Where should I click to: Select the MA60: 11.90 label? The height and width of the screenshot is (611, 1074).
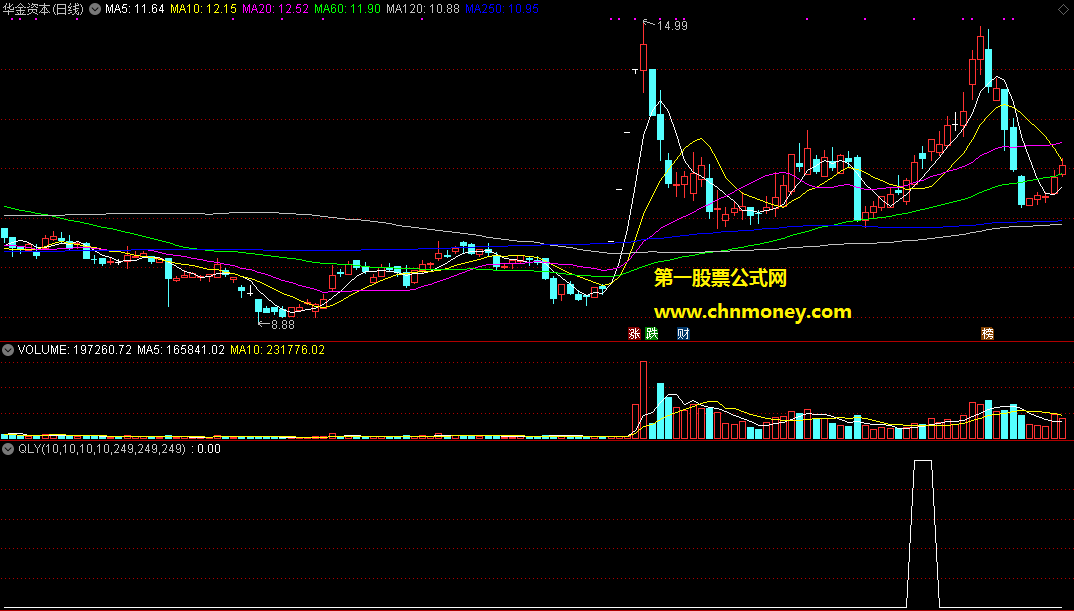point(348,9)
